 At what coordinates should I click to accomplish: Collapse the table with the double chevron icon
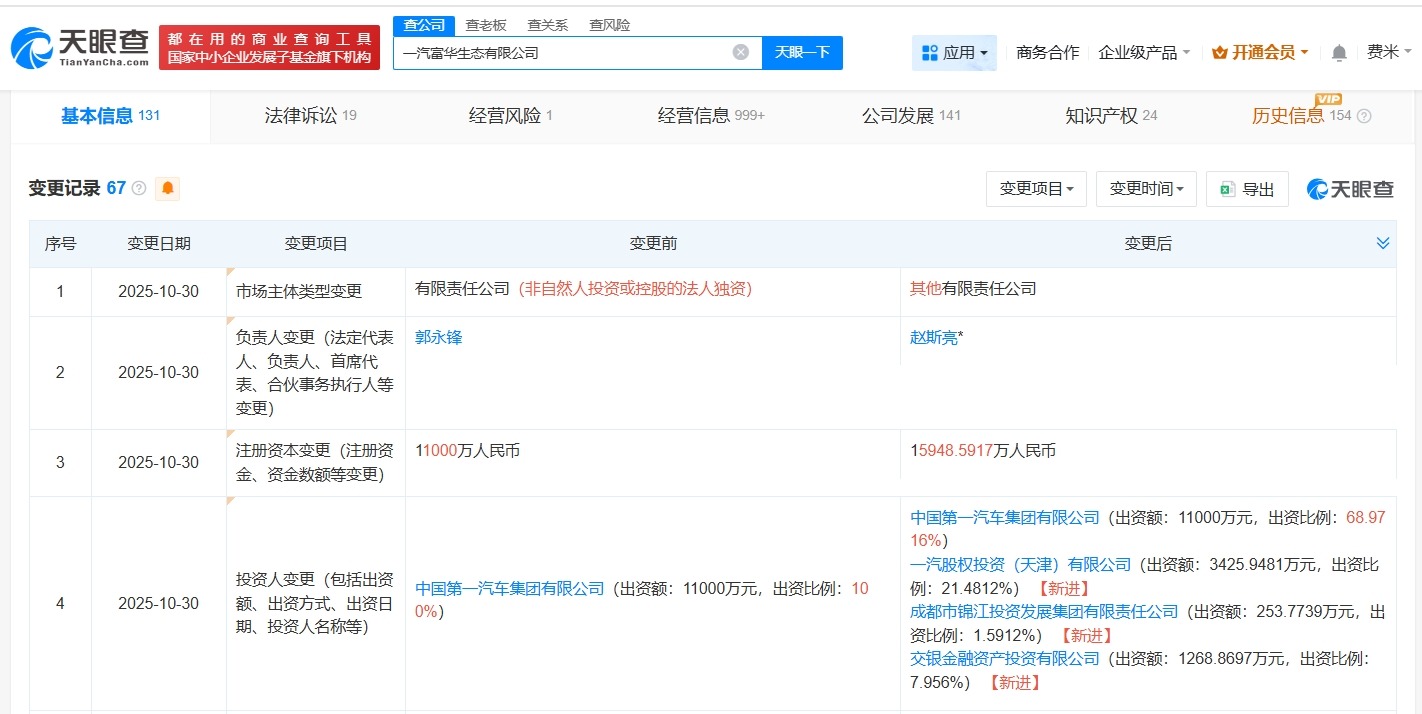click(1383, 242)
